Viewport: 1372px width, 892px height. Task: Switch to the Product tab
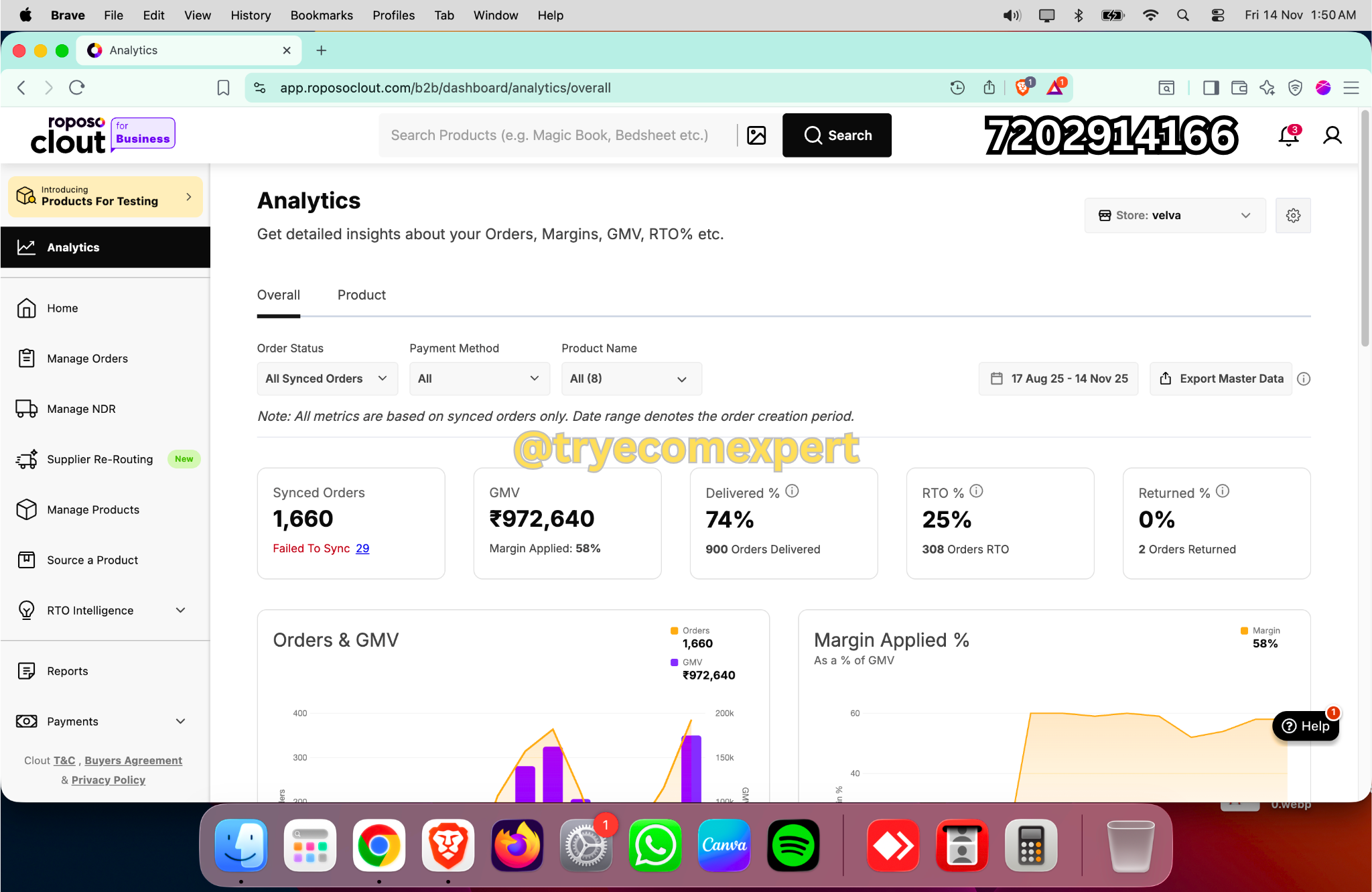tap(361, 296)
